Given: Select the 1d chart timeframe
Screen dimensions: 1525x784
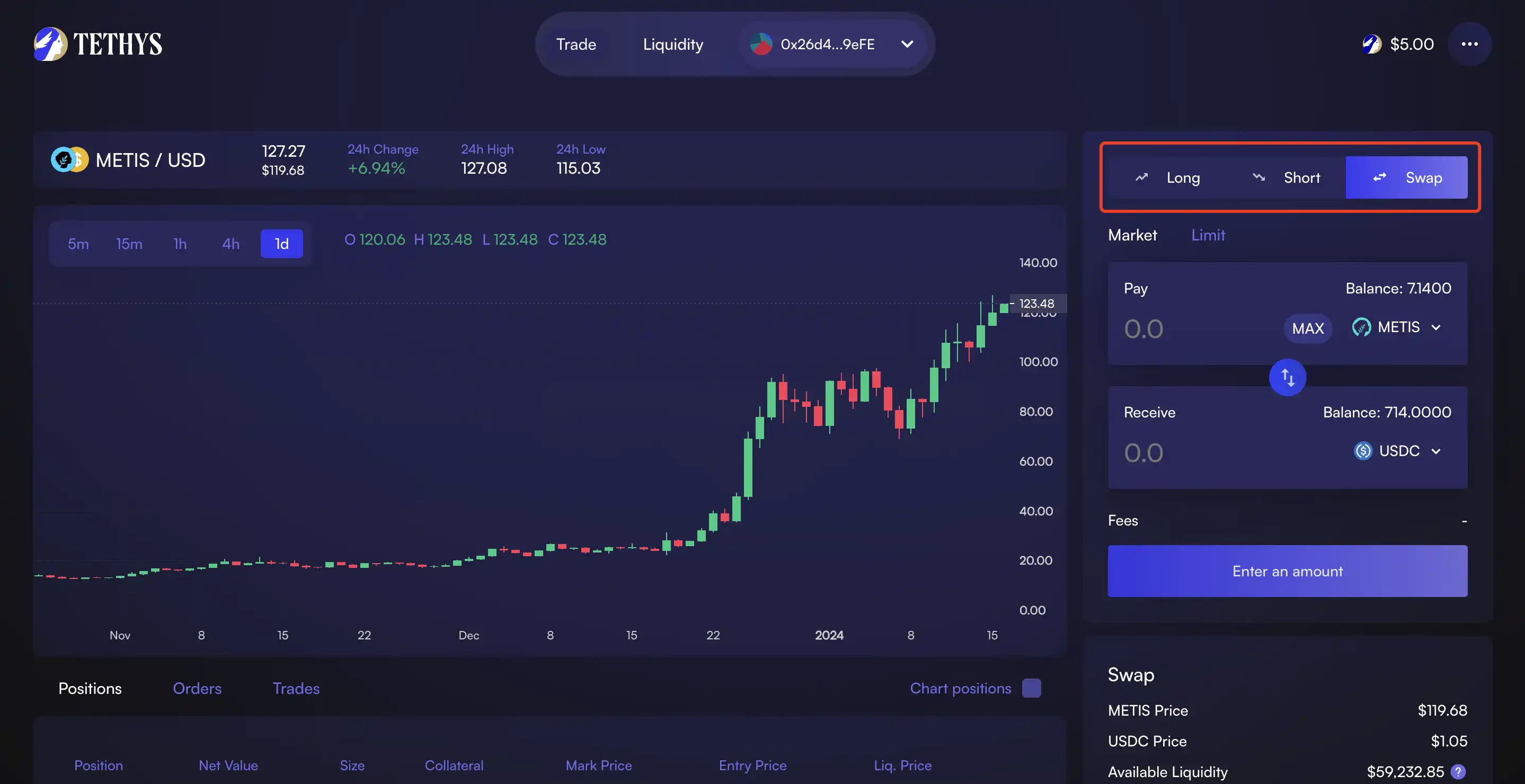Looking at the screenshot, I should click(281, 243).
